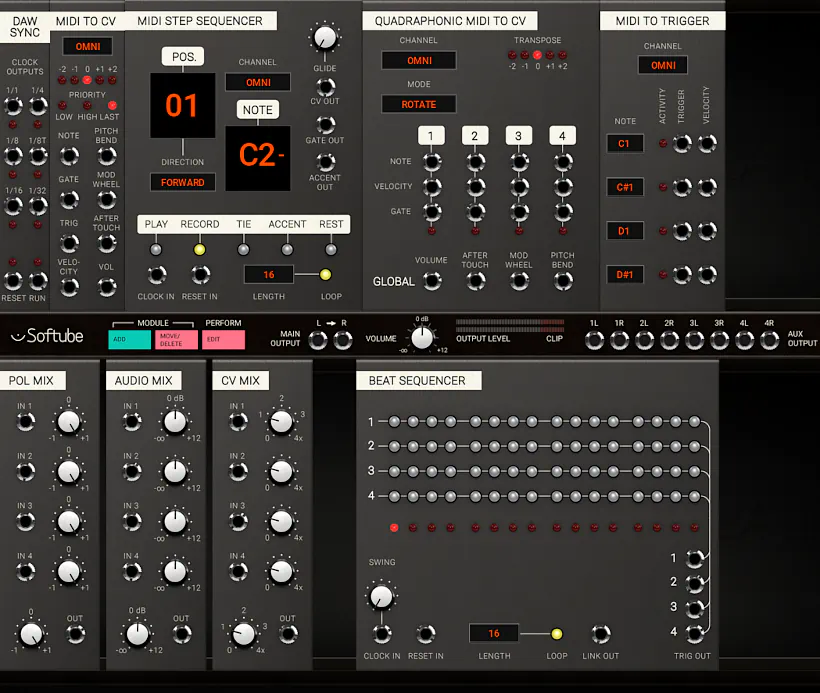The width and height of the screenshot is (820, 693).
Task: Click the Softube logo
Action: point(47,336)
